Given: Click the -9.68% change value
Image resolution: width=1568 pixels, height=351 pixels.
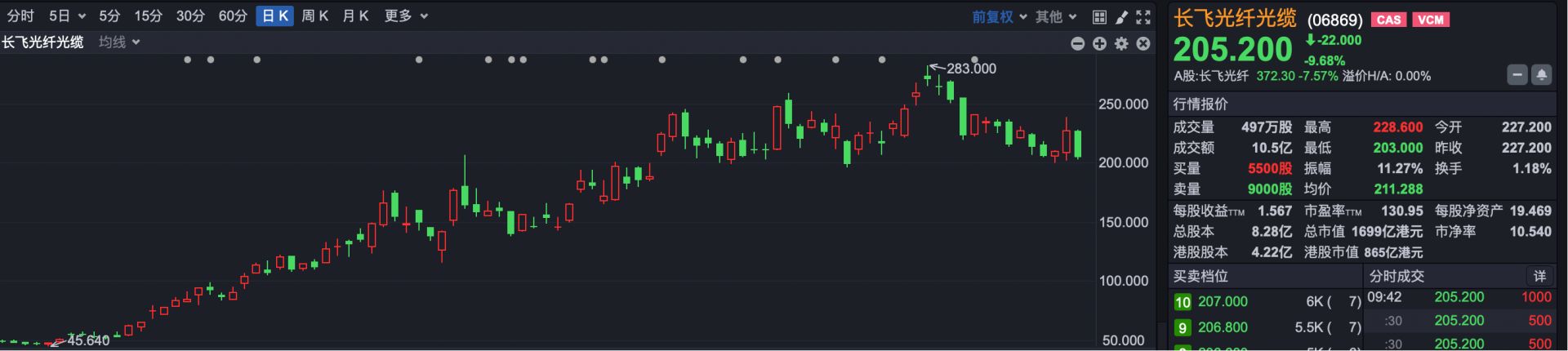Looking at the screenshot, I should click(1325, 60).
